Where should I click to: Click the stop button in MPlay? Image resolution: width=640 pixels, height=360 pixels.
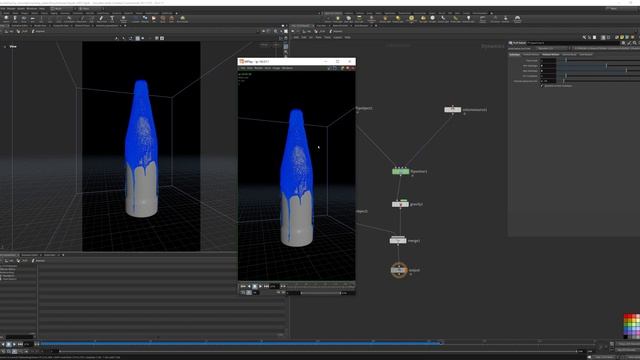[255, 286]
